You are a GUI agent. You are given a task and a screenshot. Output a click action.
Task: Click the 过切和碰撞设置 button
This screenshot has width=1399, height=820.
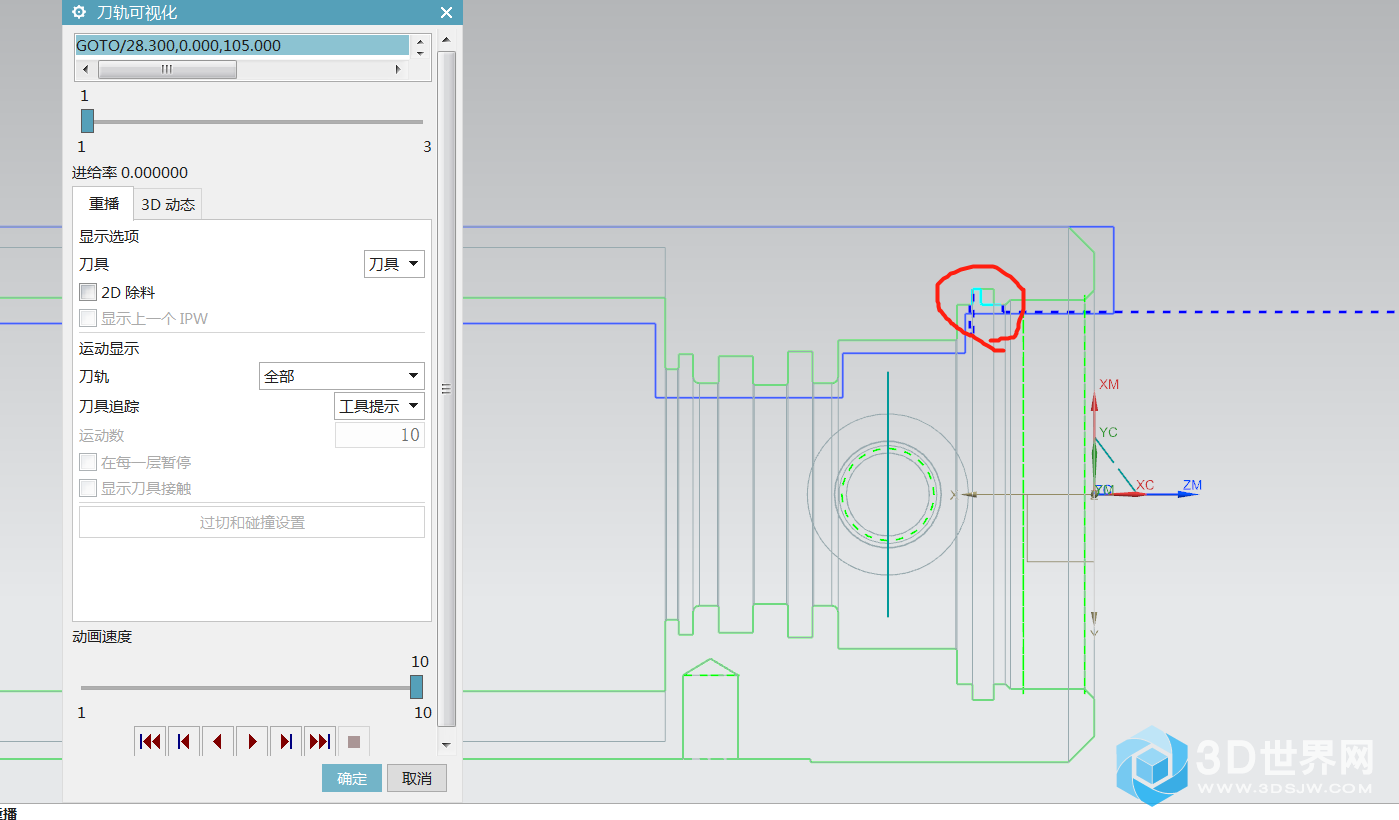click(x=252, y=522)
